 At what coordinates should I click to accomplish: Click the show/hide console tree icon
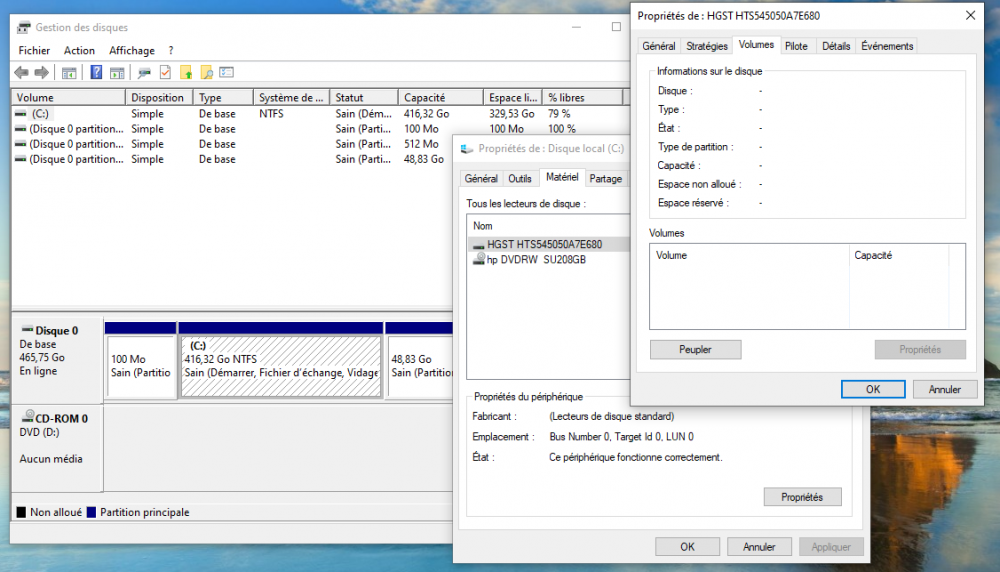click(x=69, y=72)
